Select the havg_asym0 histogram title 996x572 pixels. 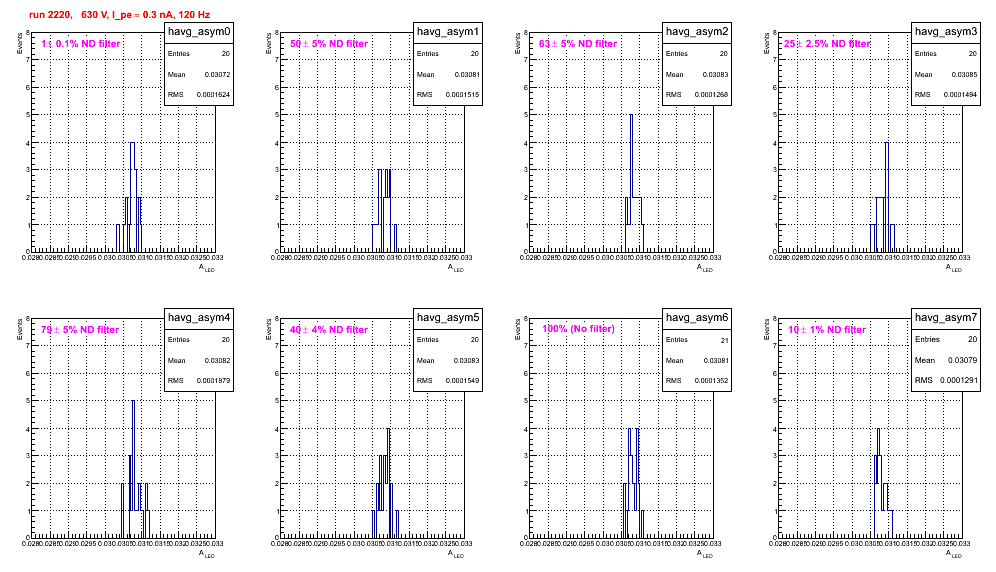[199, 31]
